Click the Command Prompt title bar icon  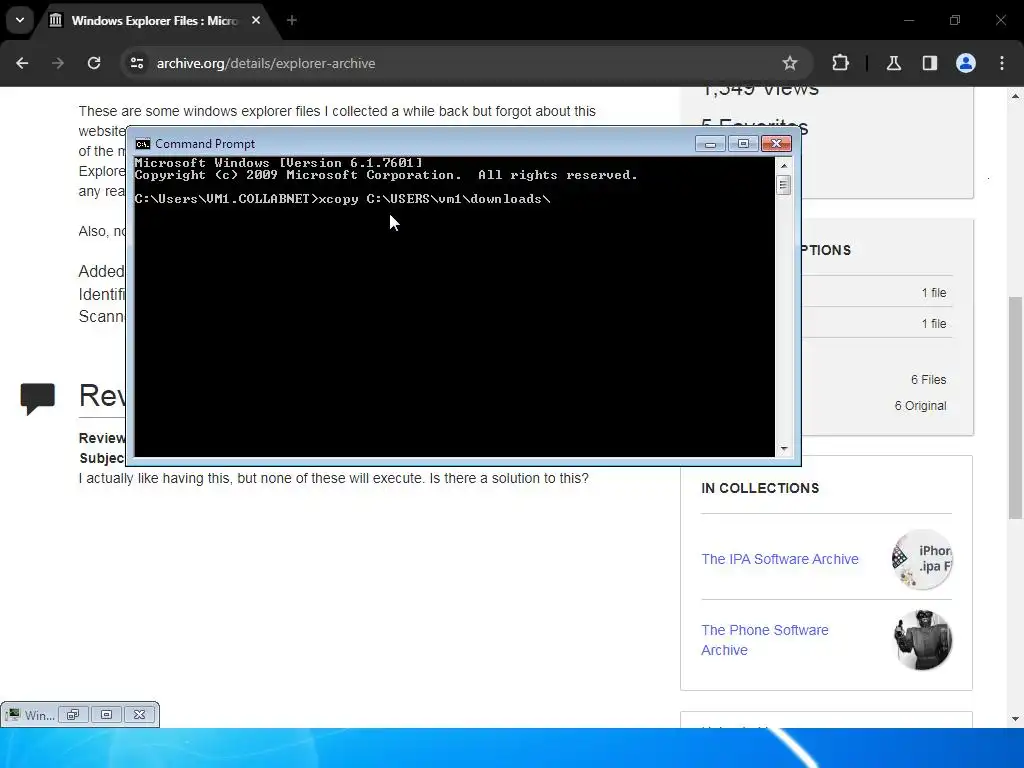point(143,144)
